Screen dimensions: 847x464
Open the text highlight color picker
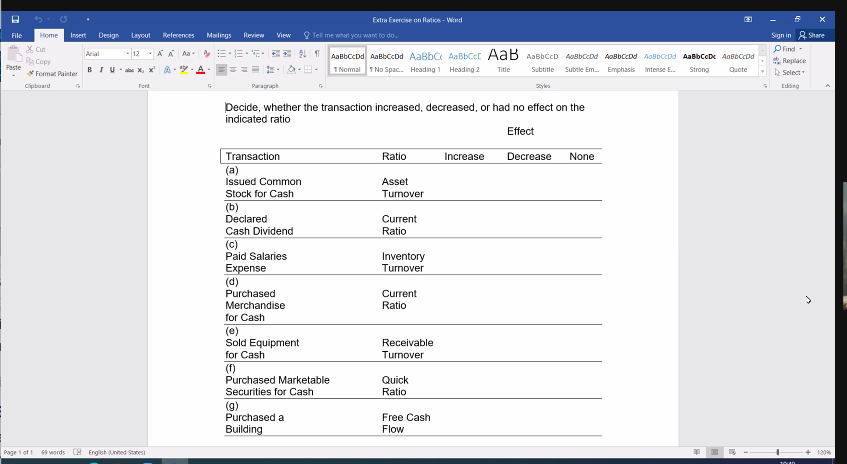tap(192, 70)
